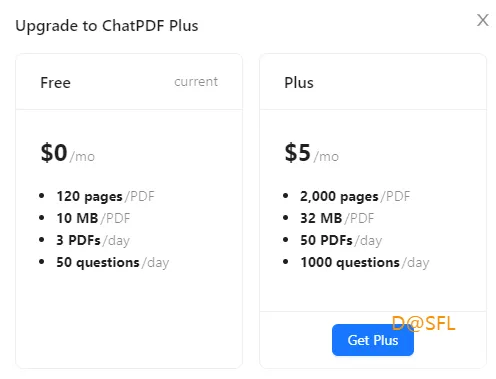Click the 10 MB /PDF item

point(93,218)
